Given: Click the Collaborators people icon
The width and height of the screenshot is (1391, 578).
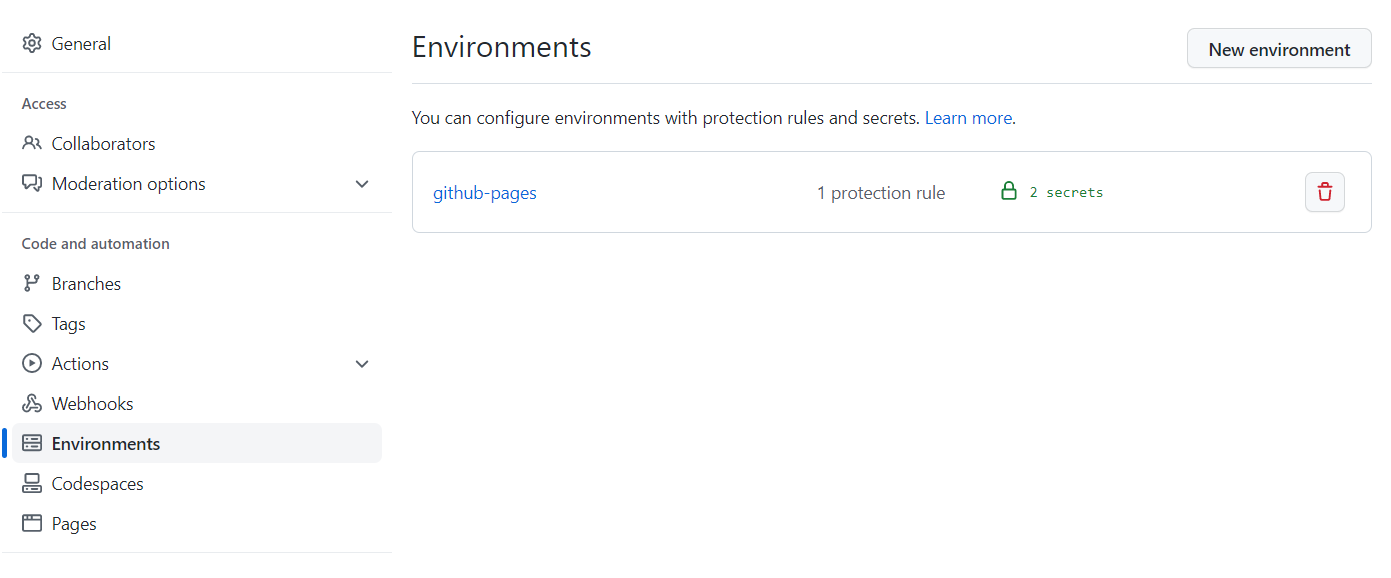Looking at the screenshot, I should 32,144.
